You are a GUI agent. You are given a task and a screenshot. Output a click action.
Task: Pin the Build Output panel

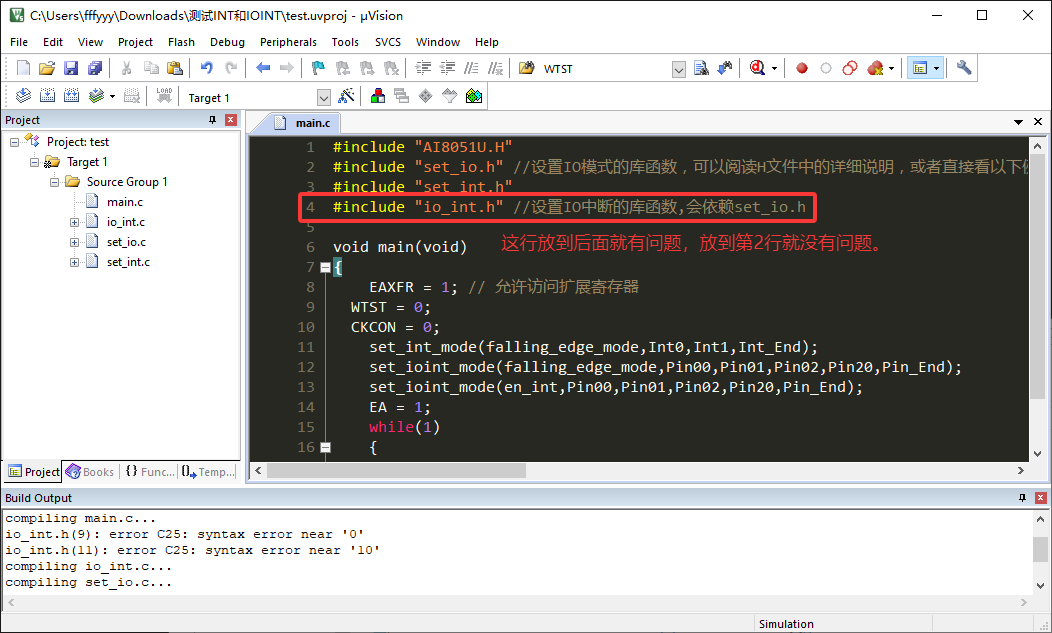(x=1022, y=497)
